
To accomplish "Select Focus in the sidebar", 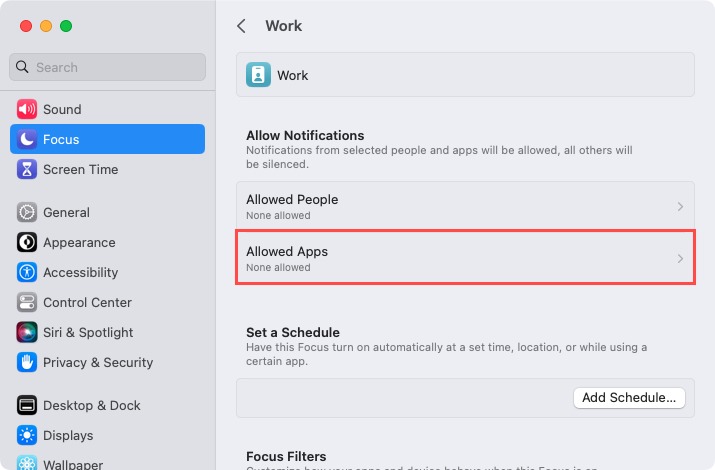I will 107,139.
